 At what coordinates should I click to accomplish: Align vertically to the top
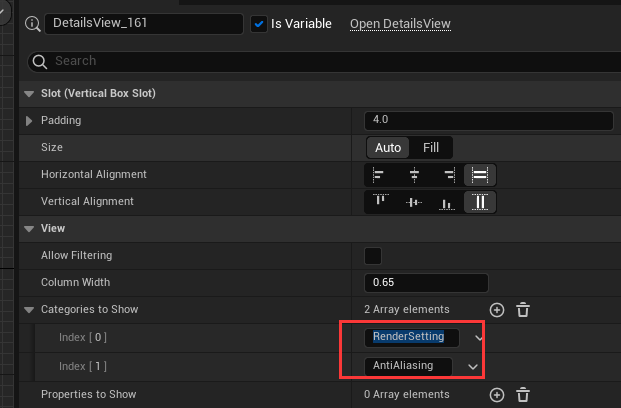380,202
